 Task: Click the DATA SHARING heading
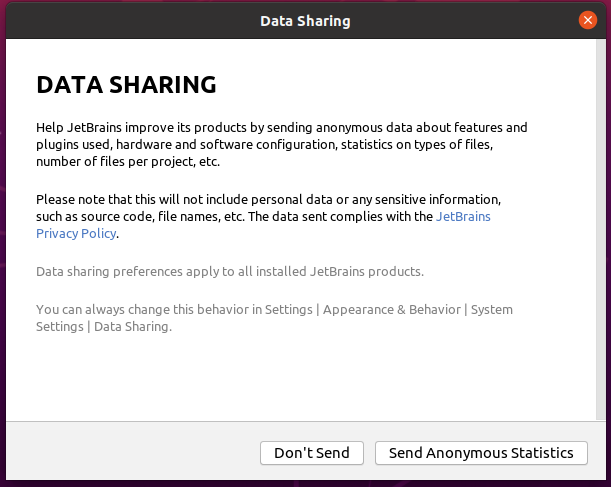click(126, 85)
